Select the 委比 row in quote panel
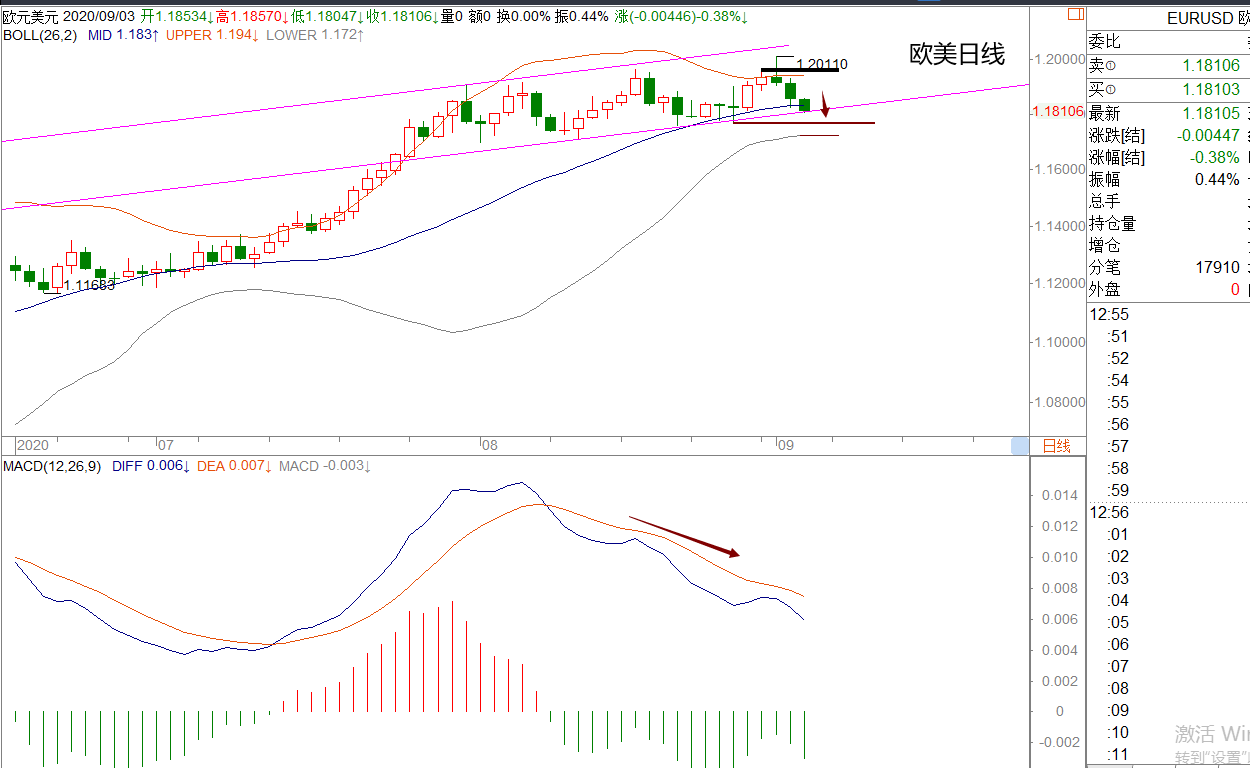 [1168, 41]
